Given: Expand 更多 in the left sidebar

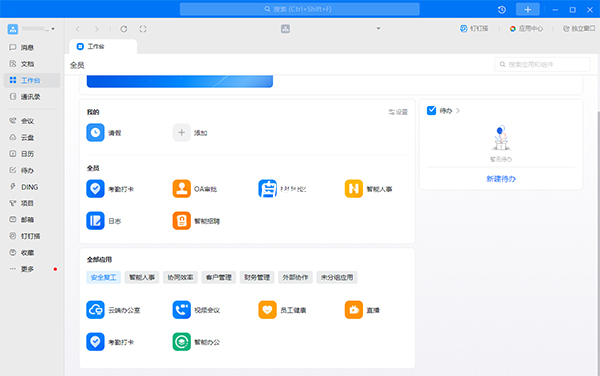Looking at the screenshot, I should click(x=27, y=269).
